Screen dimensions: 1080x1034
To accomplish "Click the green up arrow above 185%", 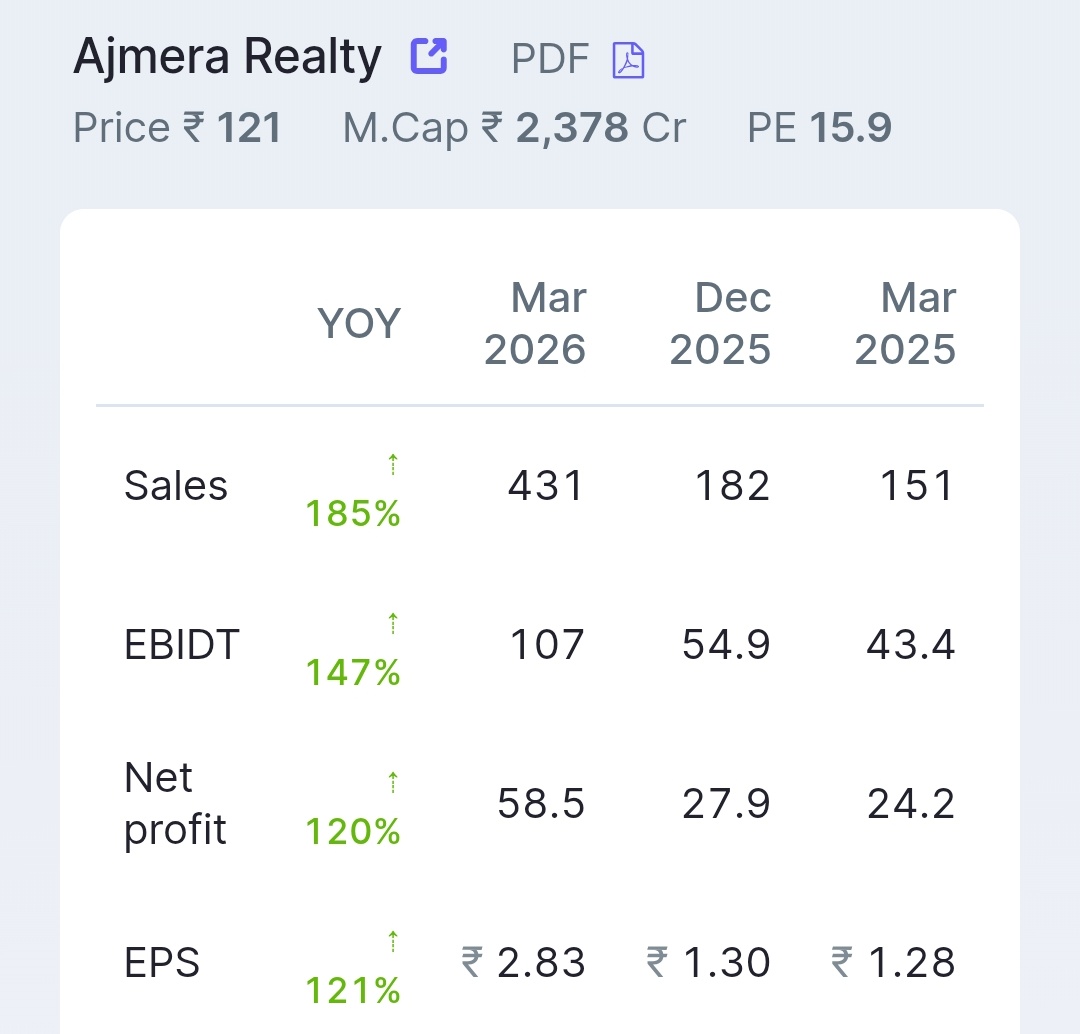I will pyautogui.click(x=393, y=464).
